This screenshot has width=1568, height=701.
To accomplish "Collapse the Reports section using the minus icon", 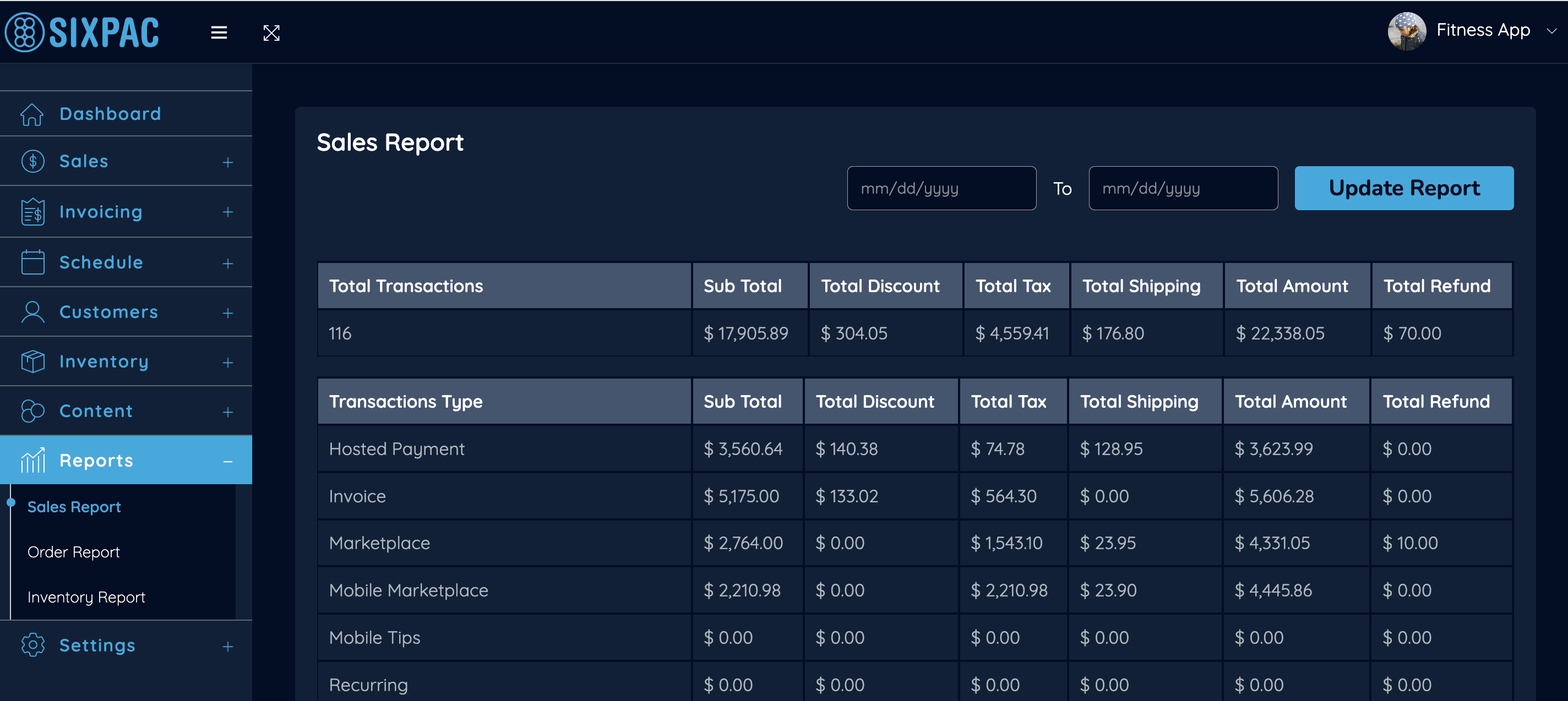I will tap(227, 461).
